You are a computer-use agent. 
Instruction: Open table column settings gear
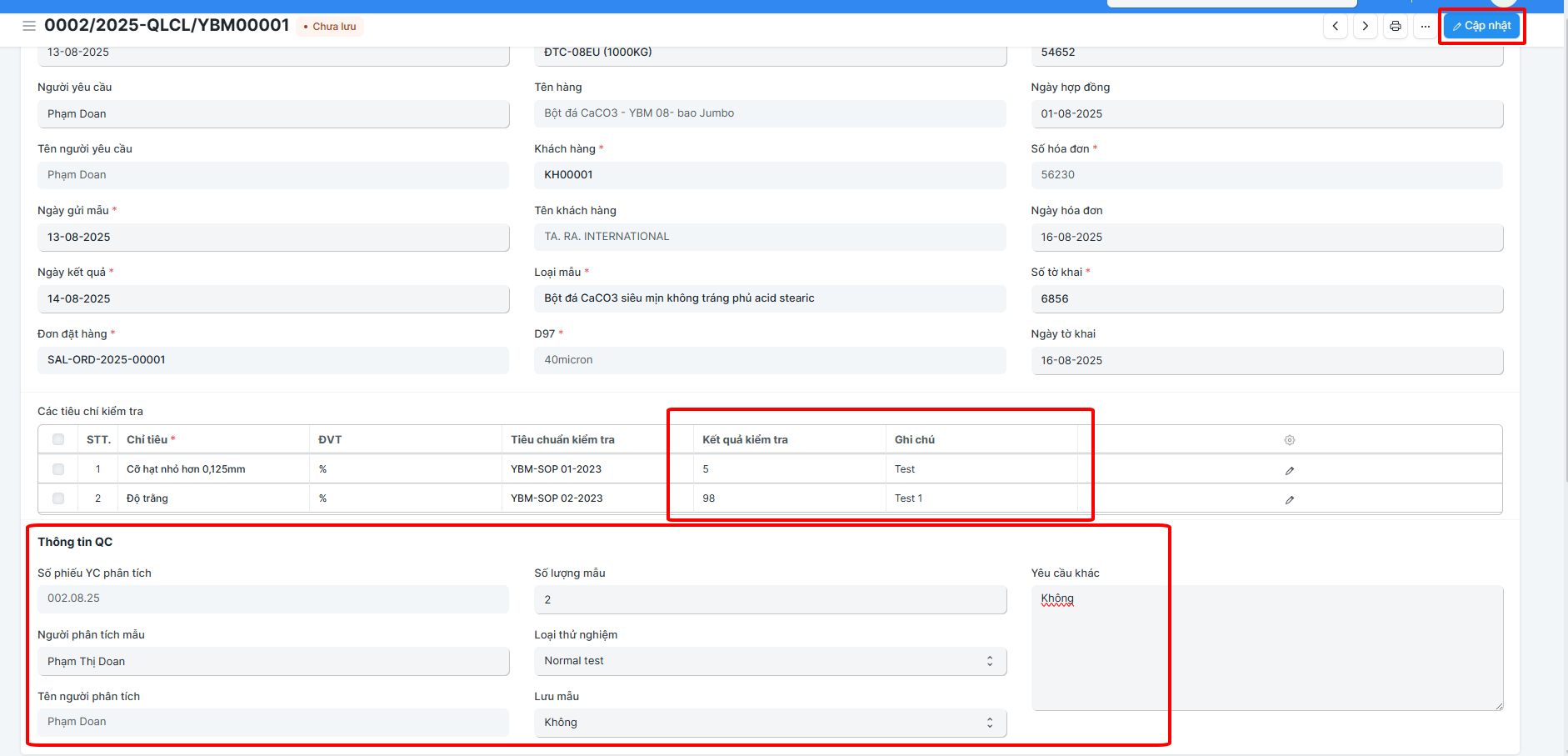[x=1290, y=440]
